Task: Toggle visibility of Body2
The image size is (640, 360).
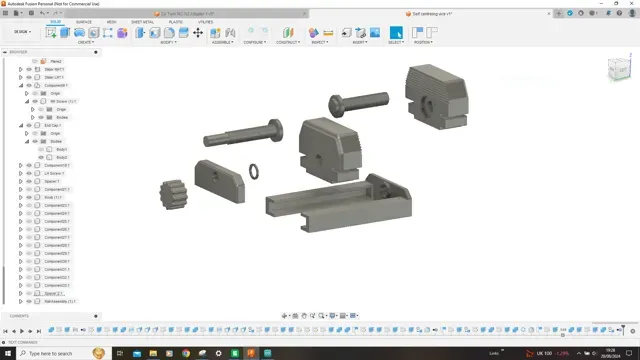Action: point(41,157)
